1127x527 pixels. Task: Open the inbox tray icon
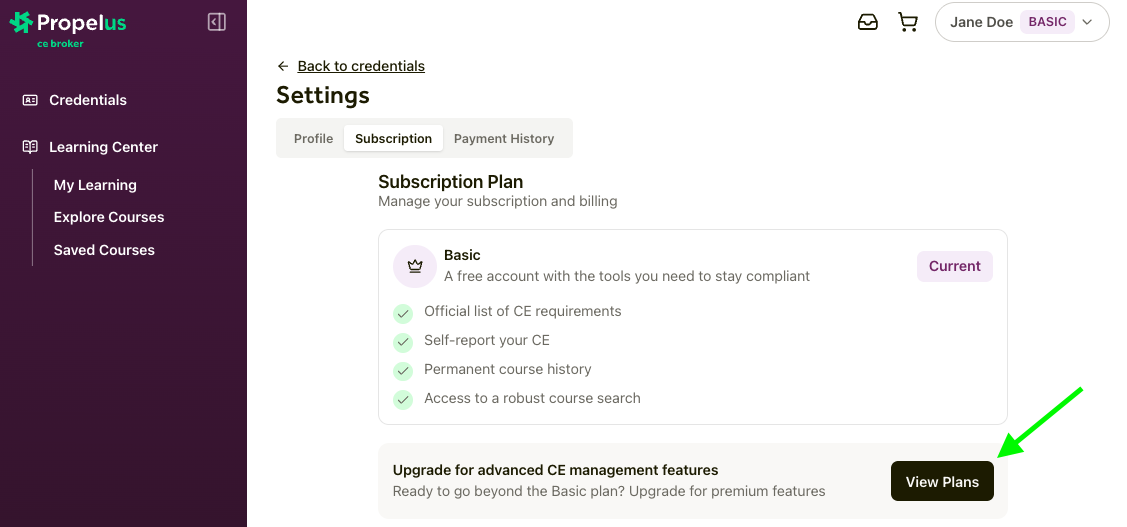click(x=868, y=22)
